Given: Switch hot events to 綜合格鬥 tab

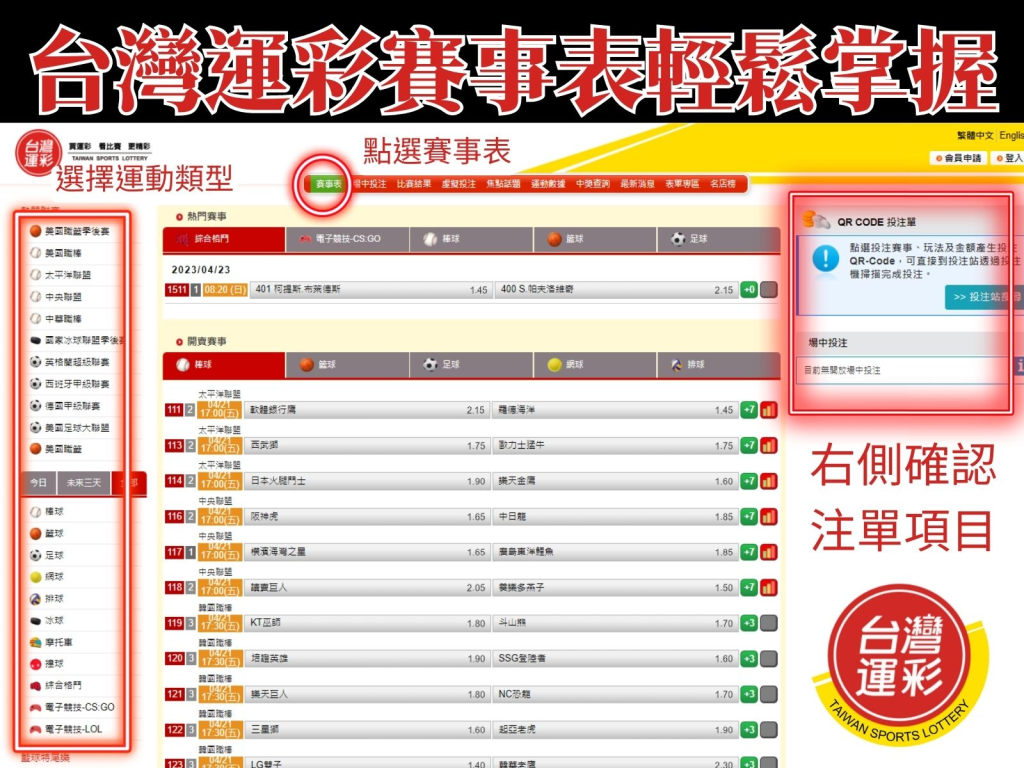Looking at the screenshot, I should click(x=224, y=239).
